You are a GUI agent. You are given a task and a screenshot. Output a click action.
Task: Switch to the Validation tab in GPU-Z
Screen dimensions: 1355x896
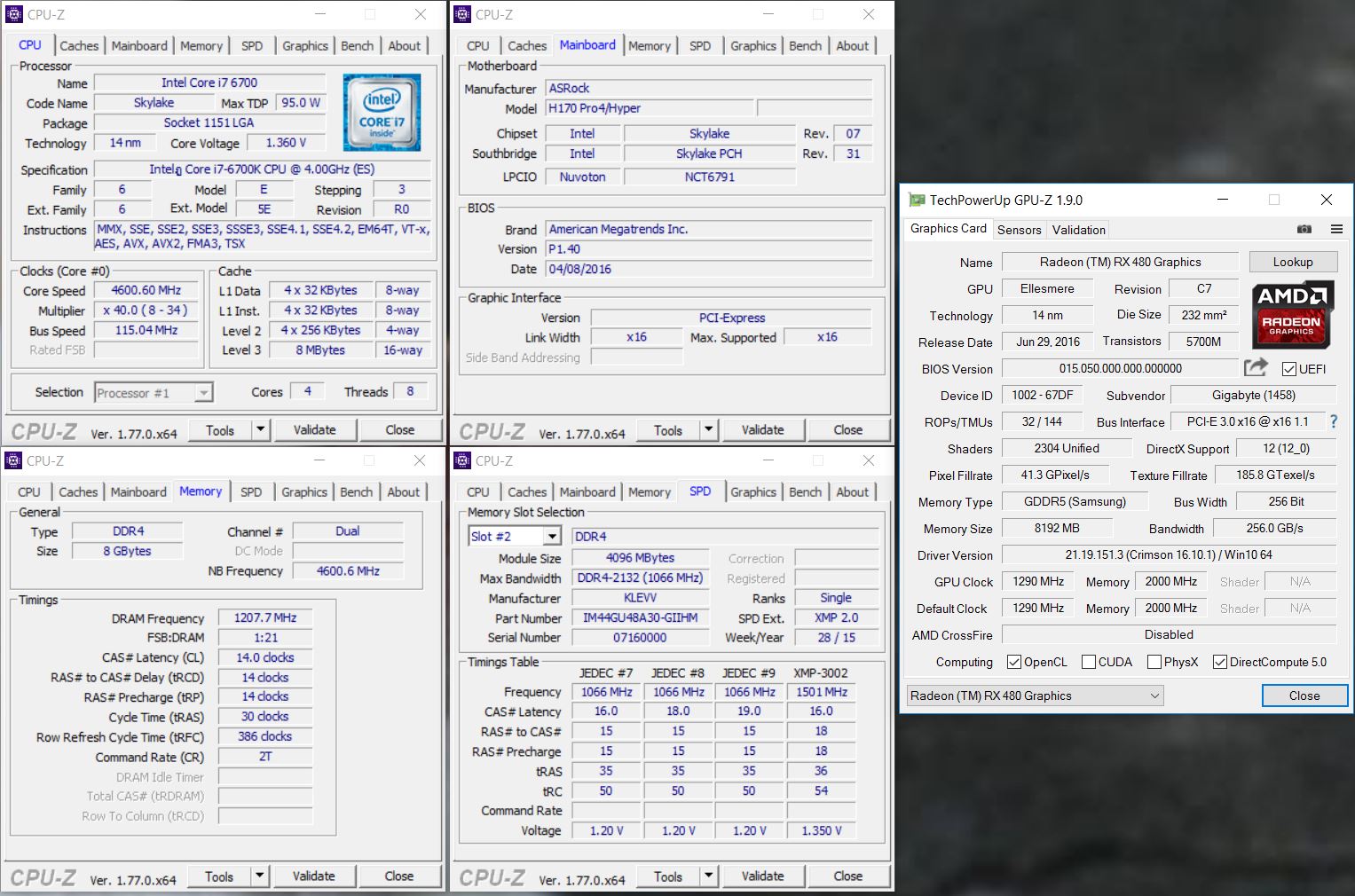tap(1079, 229)
